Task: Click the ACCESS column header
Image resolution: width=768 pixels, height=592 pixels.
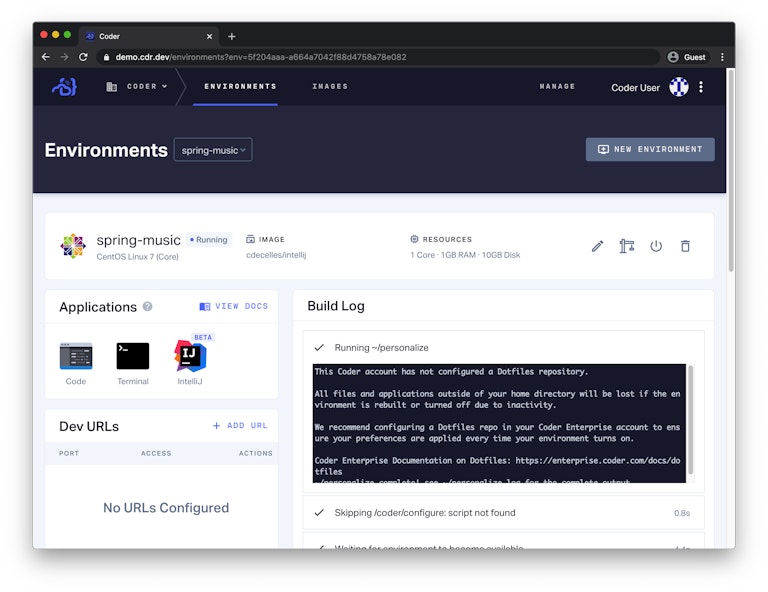Action: pos(156,453)
